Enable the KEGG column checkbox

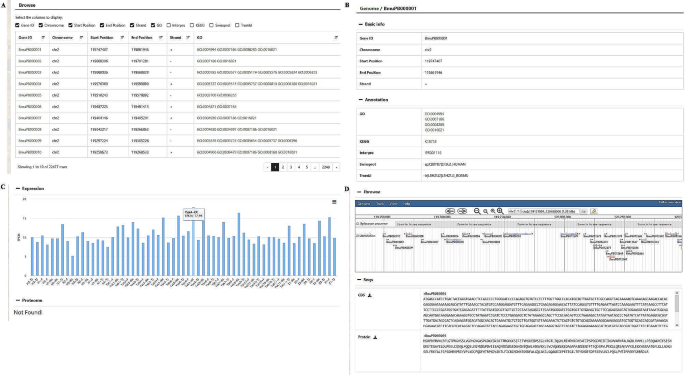(x=192, y=25)
